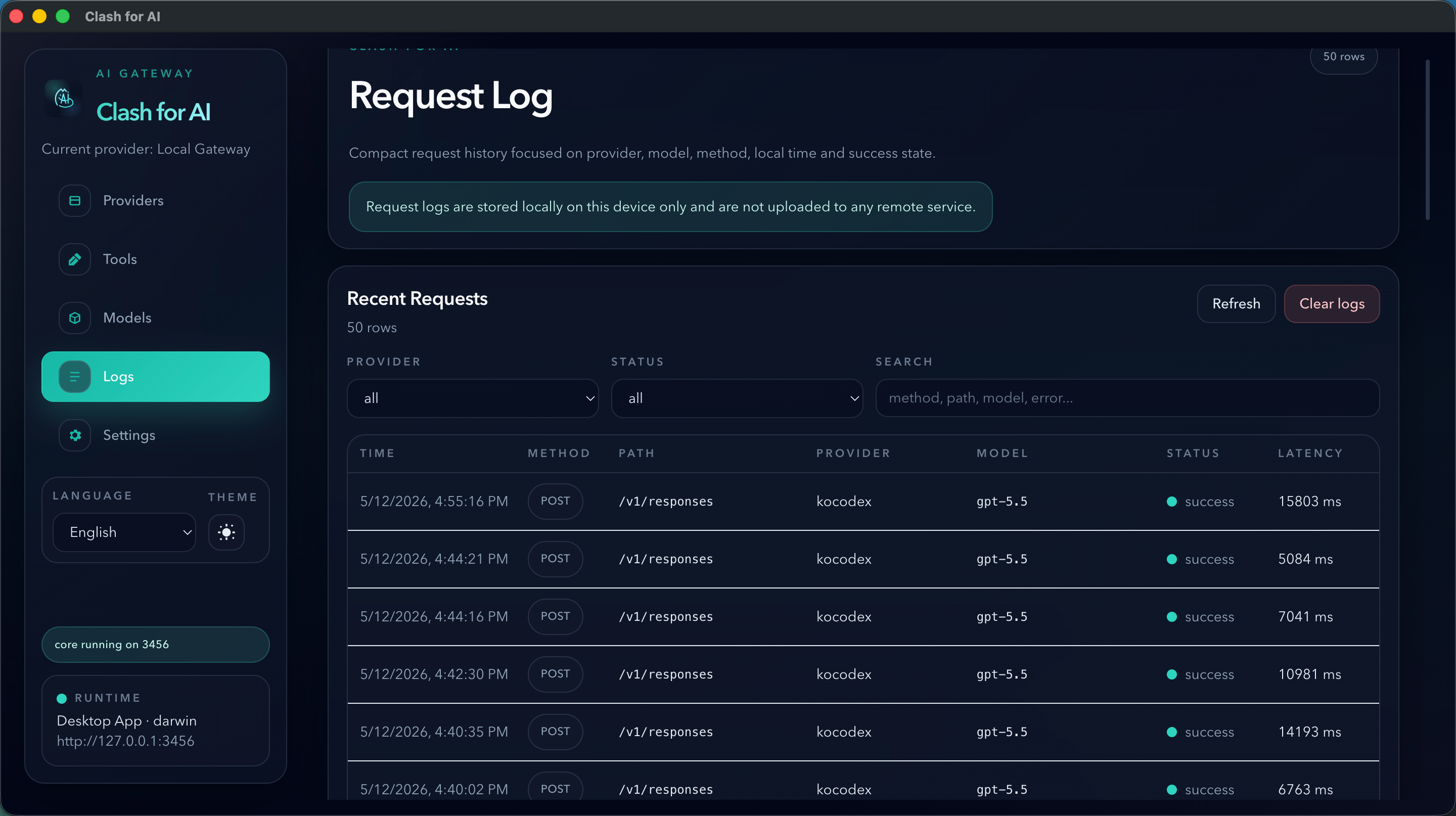
Task: Click the Logs list icon
Action: pyautogui.click(x=75, y=377)
